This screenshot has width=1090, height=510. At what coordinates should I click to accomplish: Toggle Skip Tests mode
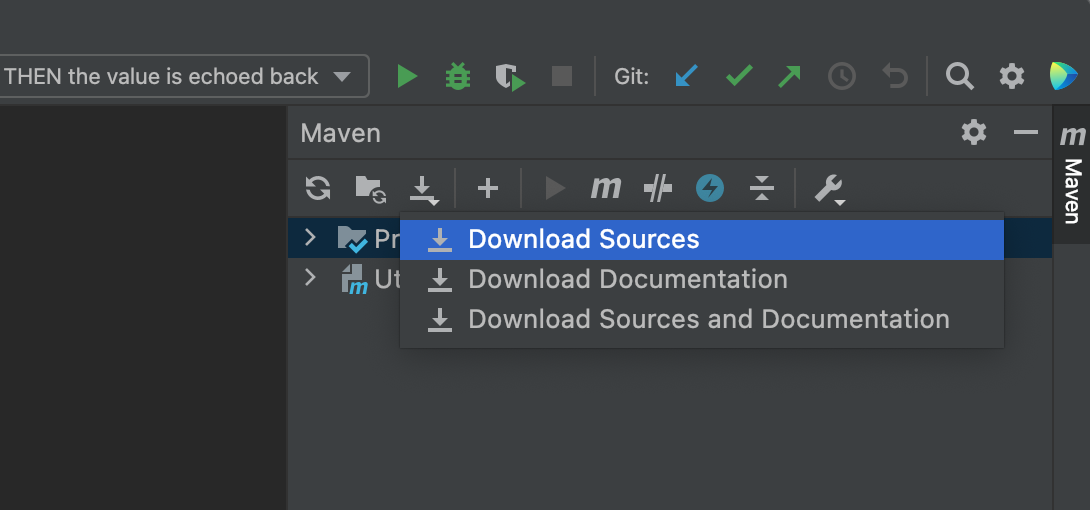coord(658,188)
